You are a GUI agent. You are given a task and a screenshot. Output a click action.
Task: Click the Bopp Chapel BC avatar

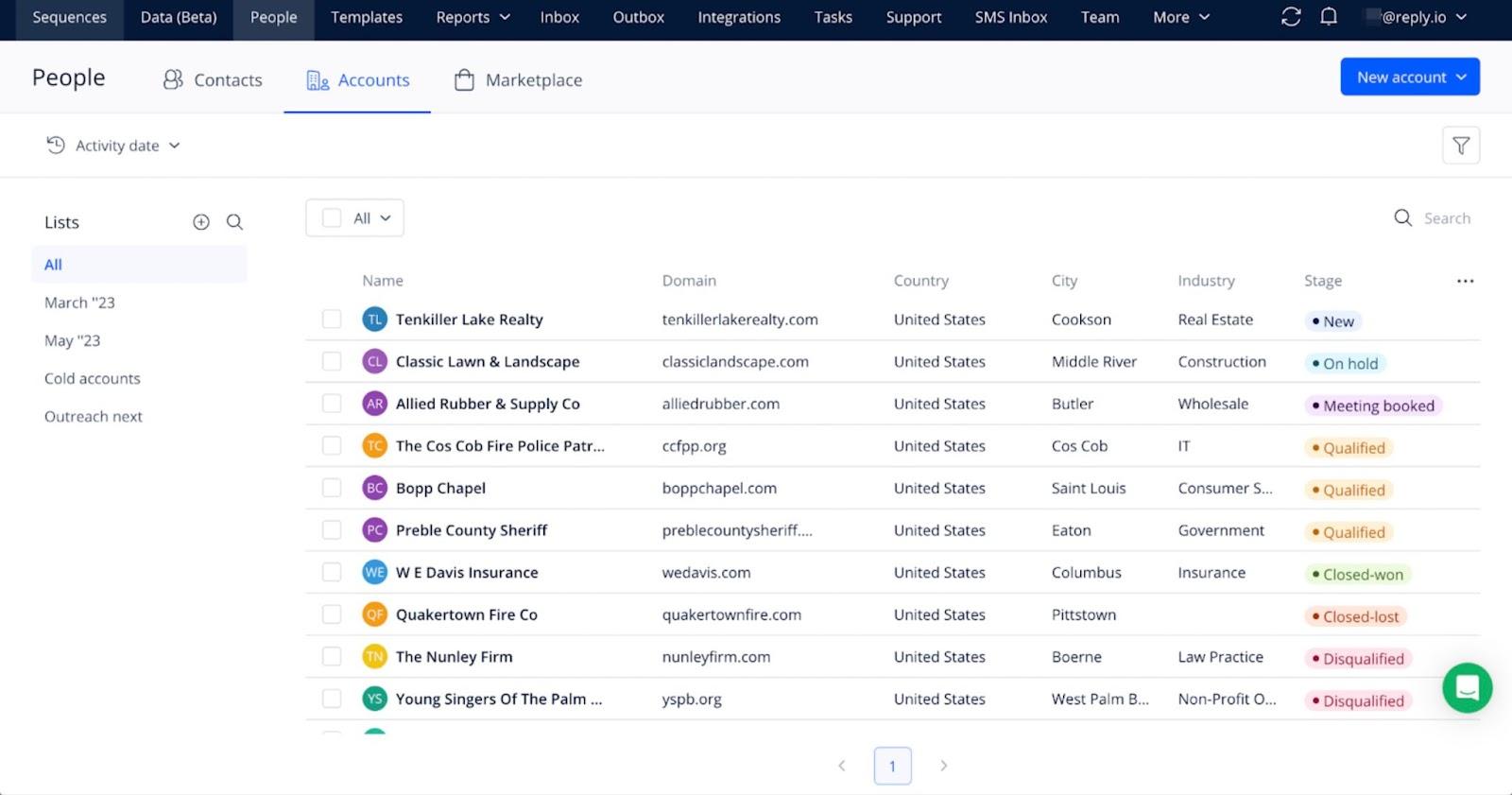pos(375,488)
